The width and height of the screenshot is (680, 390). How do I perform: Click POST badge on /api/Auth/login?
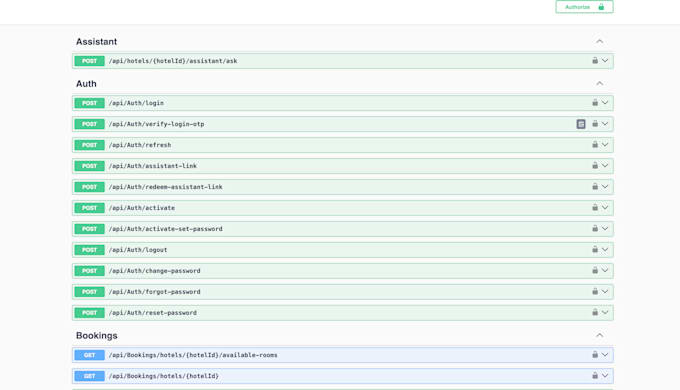click(89, 103)
